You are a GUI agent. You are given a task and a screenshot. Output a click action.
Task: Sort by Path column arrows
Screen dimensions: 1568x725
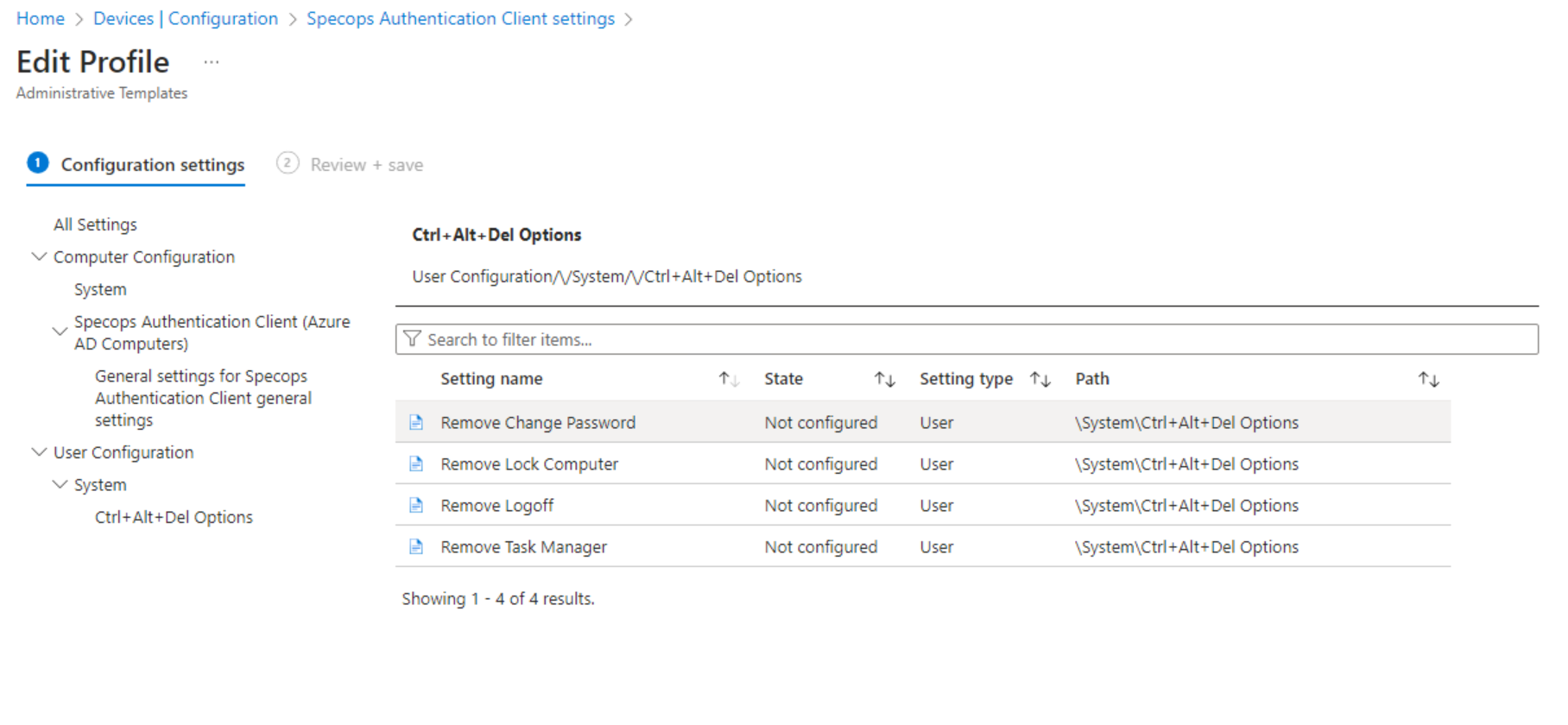pos(1428,379)
